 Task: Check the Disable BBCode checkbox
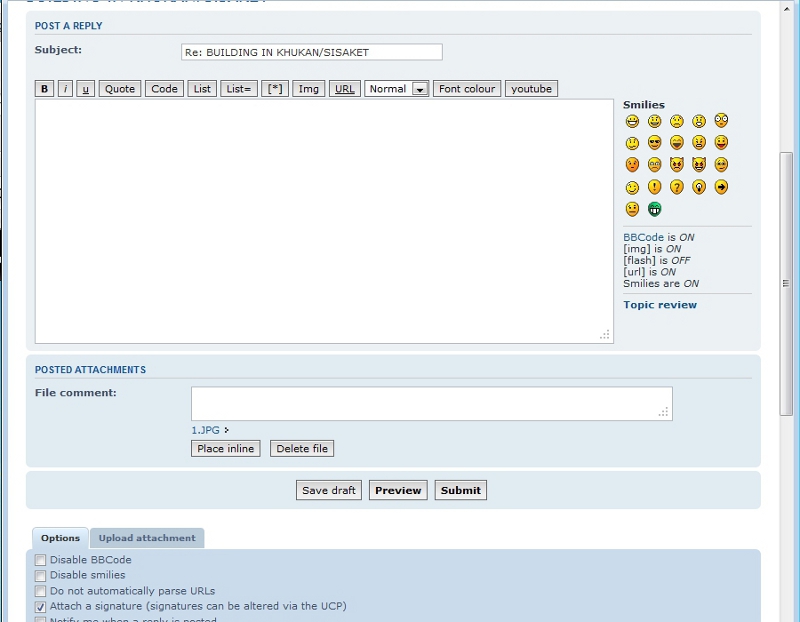tap(41, 560)
